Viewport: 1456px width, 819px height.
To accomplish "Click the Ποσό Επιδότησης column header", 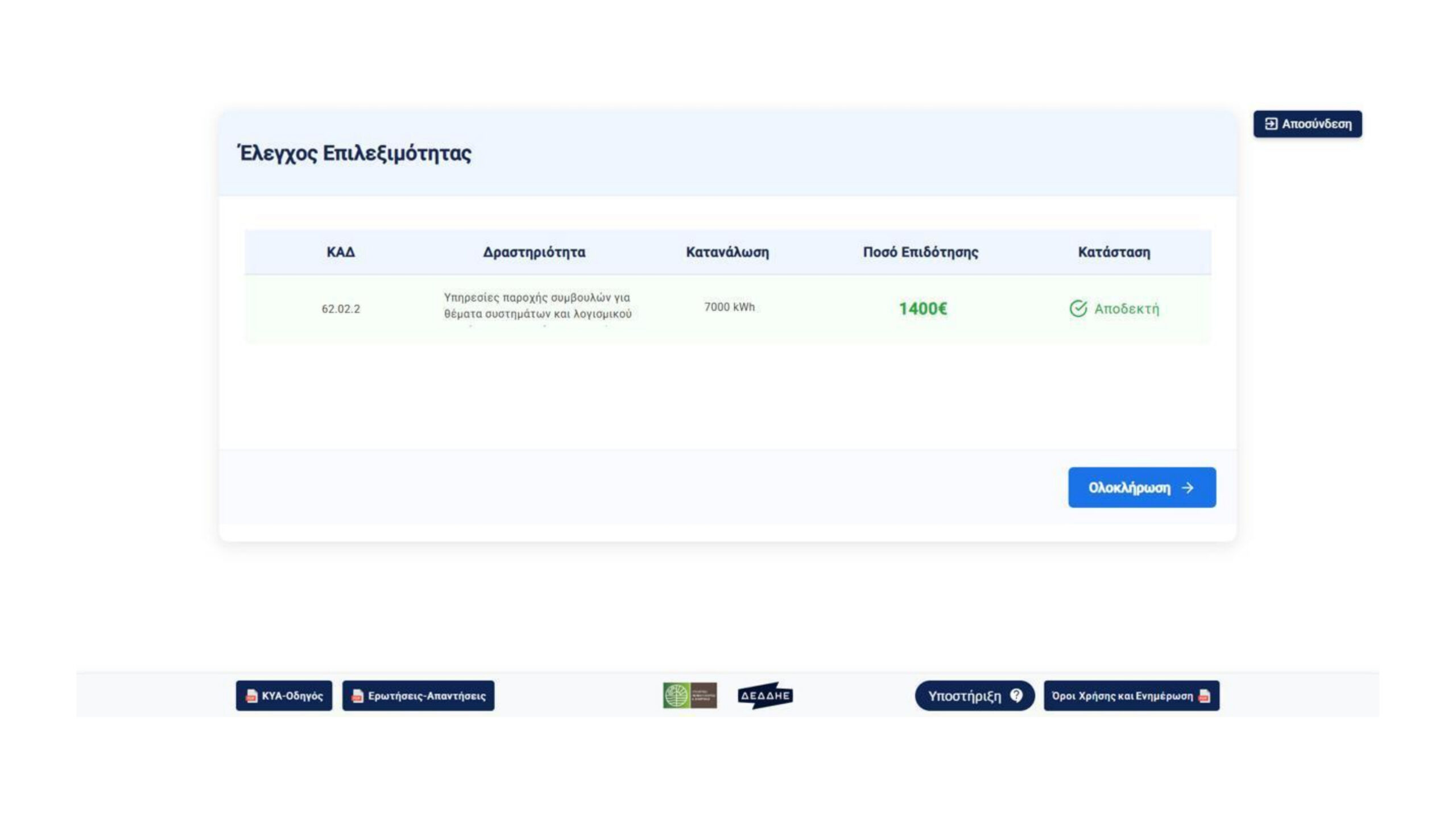I will pos(920,252).
